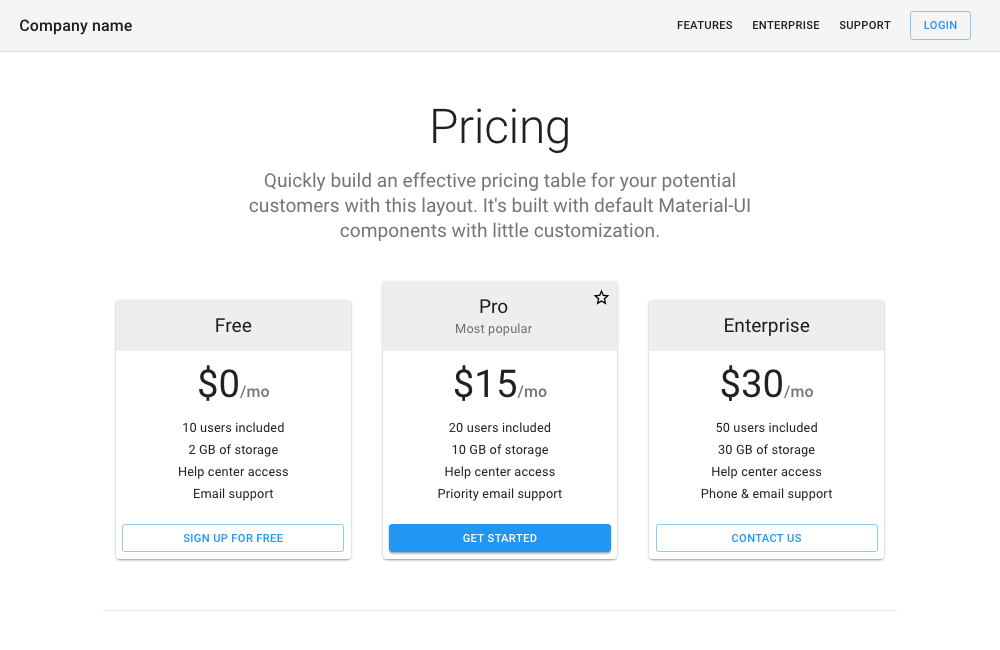Image resolution: width=1000 pixels, height=650 pixels.
Task: Click the Pricing page heading
Action: point(500,127)
